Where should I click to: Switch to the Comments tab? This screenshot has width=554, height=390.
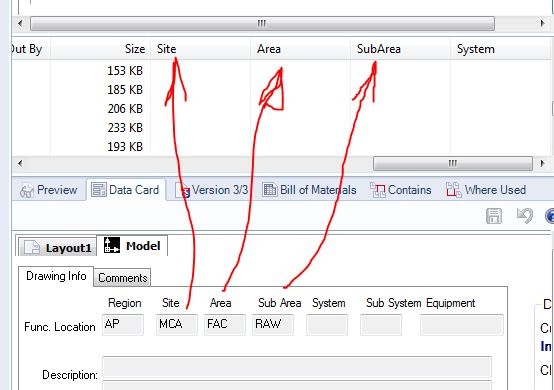(122, 278)
